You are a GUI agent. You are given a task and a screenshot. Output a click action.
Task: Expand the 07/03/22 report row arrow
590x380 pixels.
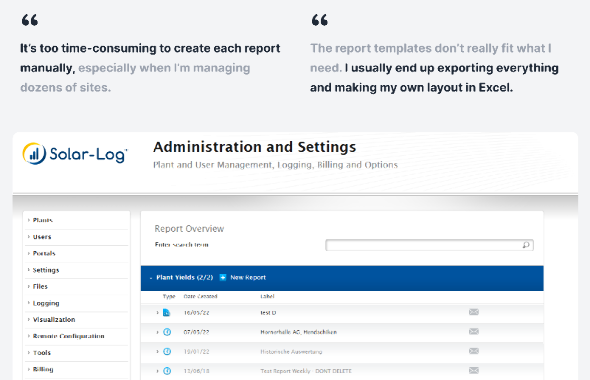(157, 332)
